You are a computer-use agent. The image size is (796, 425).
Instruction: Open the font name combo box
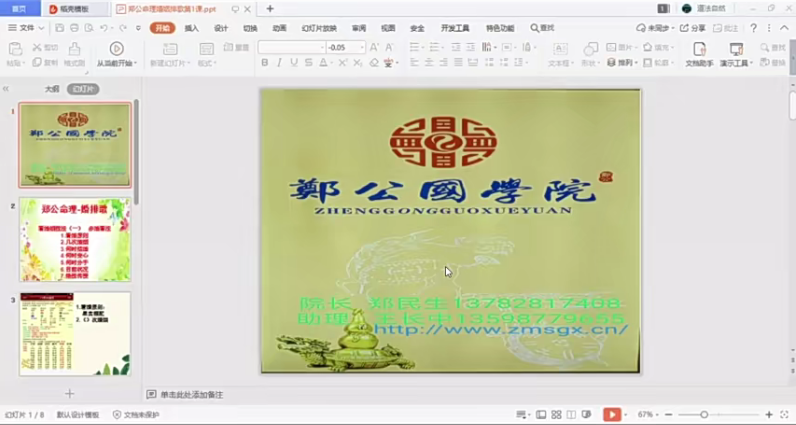[291, 47]
